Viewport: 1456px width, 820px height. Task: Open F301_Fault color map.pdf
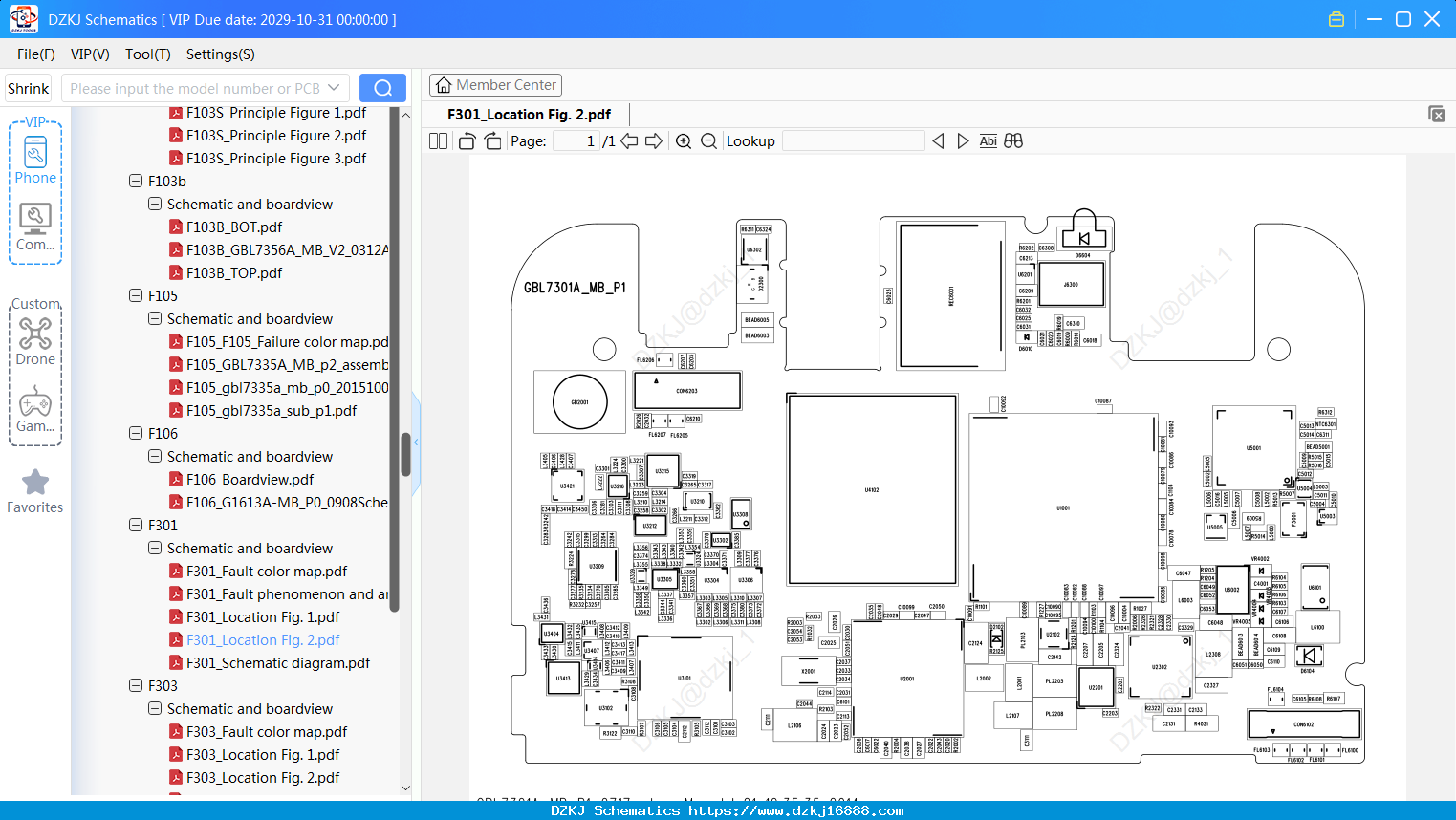(x=267, y=572)
